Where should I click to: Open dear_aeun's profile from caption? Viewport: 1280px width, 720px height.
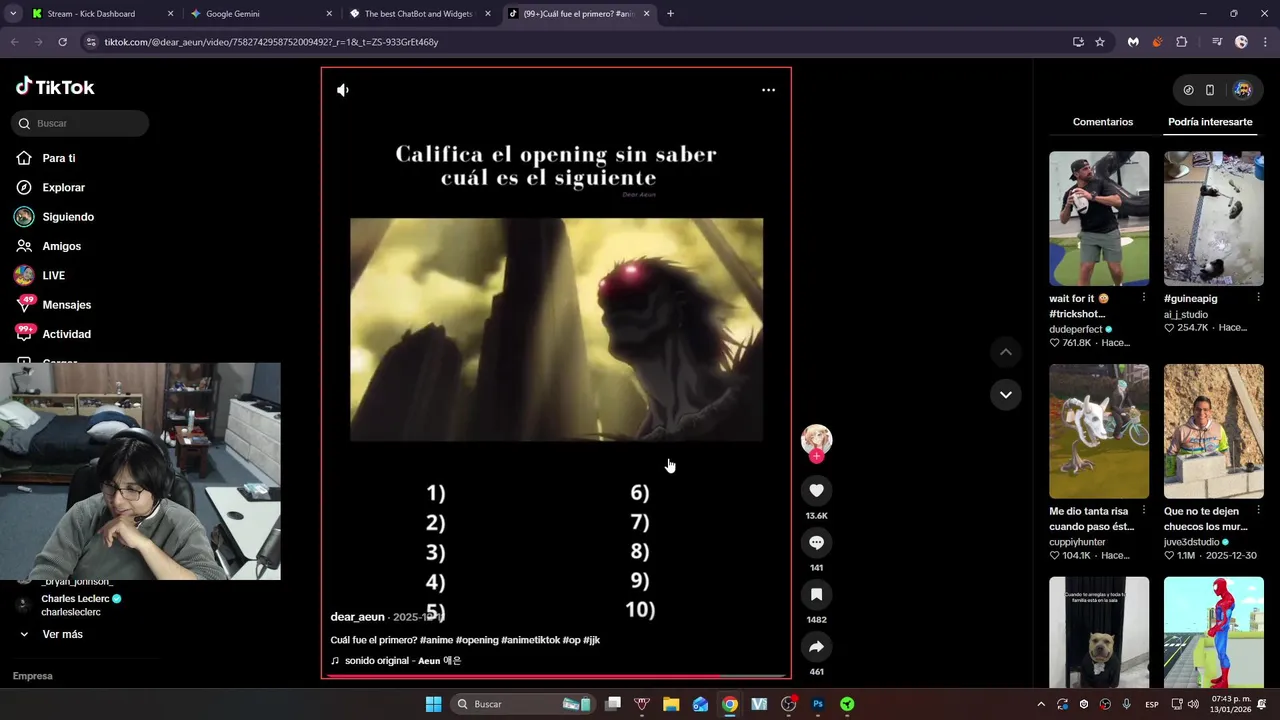pyautogui.click(x=357, y=617)
